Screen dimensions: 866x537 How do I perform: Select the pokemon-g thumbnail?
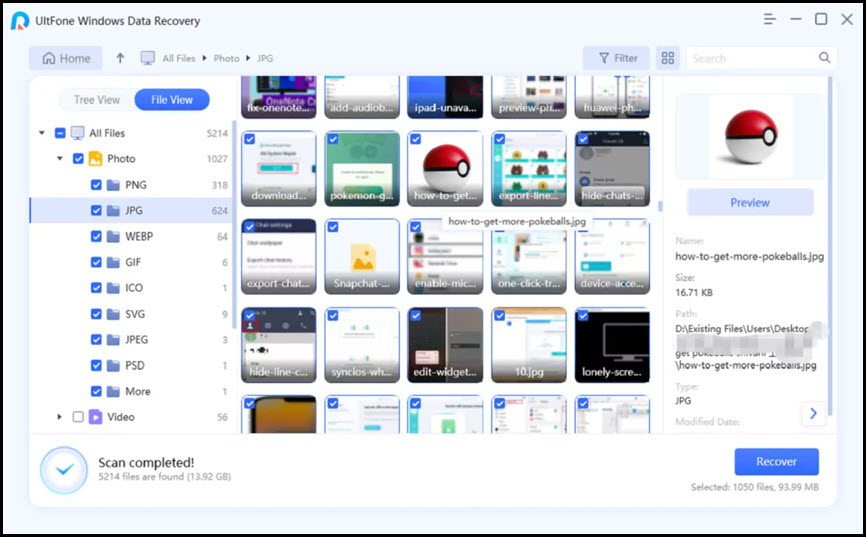point(362,169)
